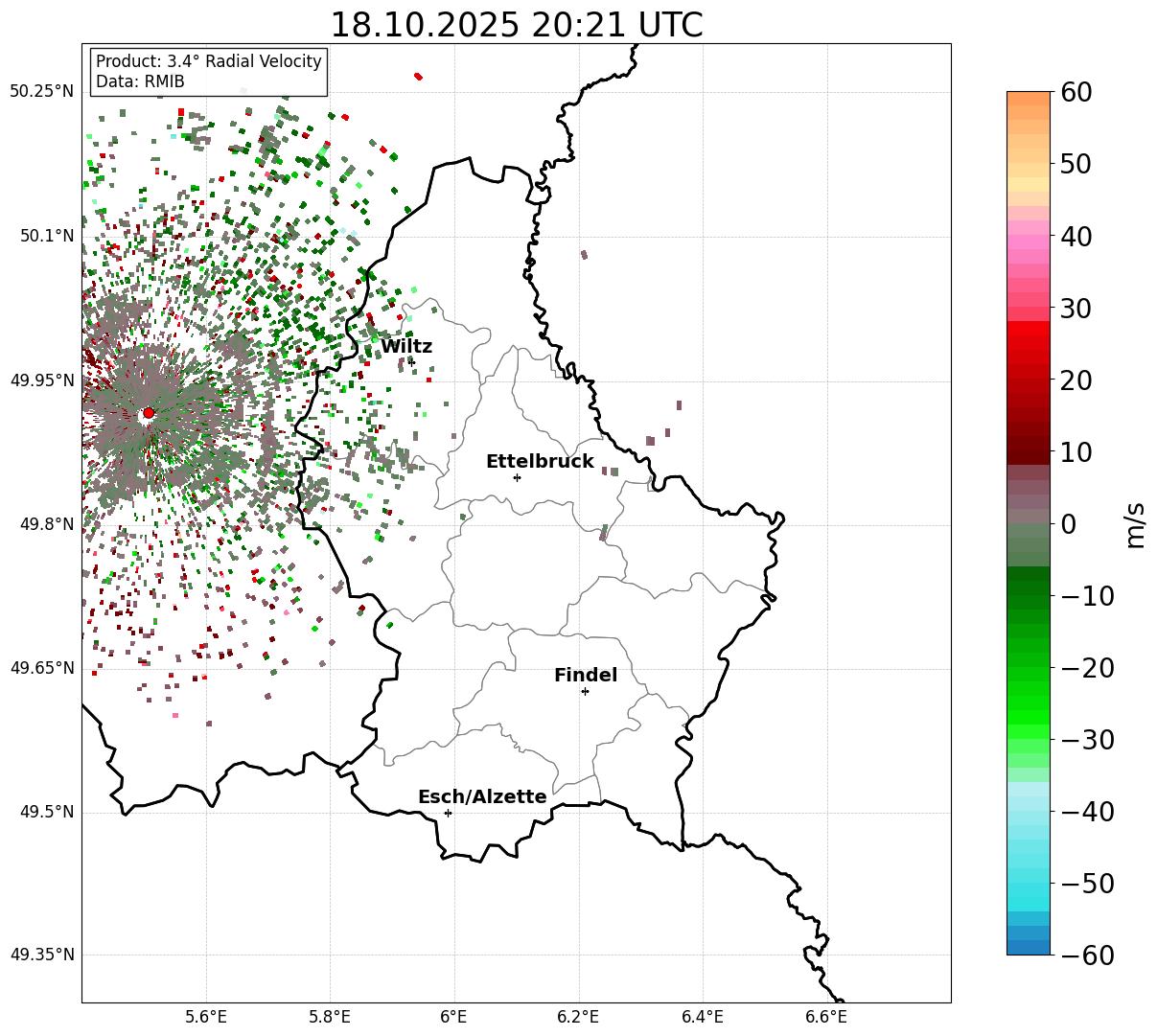Click the 6.6°E longitude label
Image resolution: width=1157 pixels, height=1036 pixels.
[826, 1016]
